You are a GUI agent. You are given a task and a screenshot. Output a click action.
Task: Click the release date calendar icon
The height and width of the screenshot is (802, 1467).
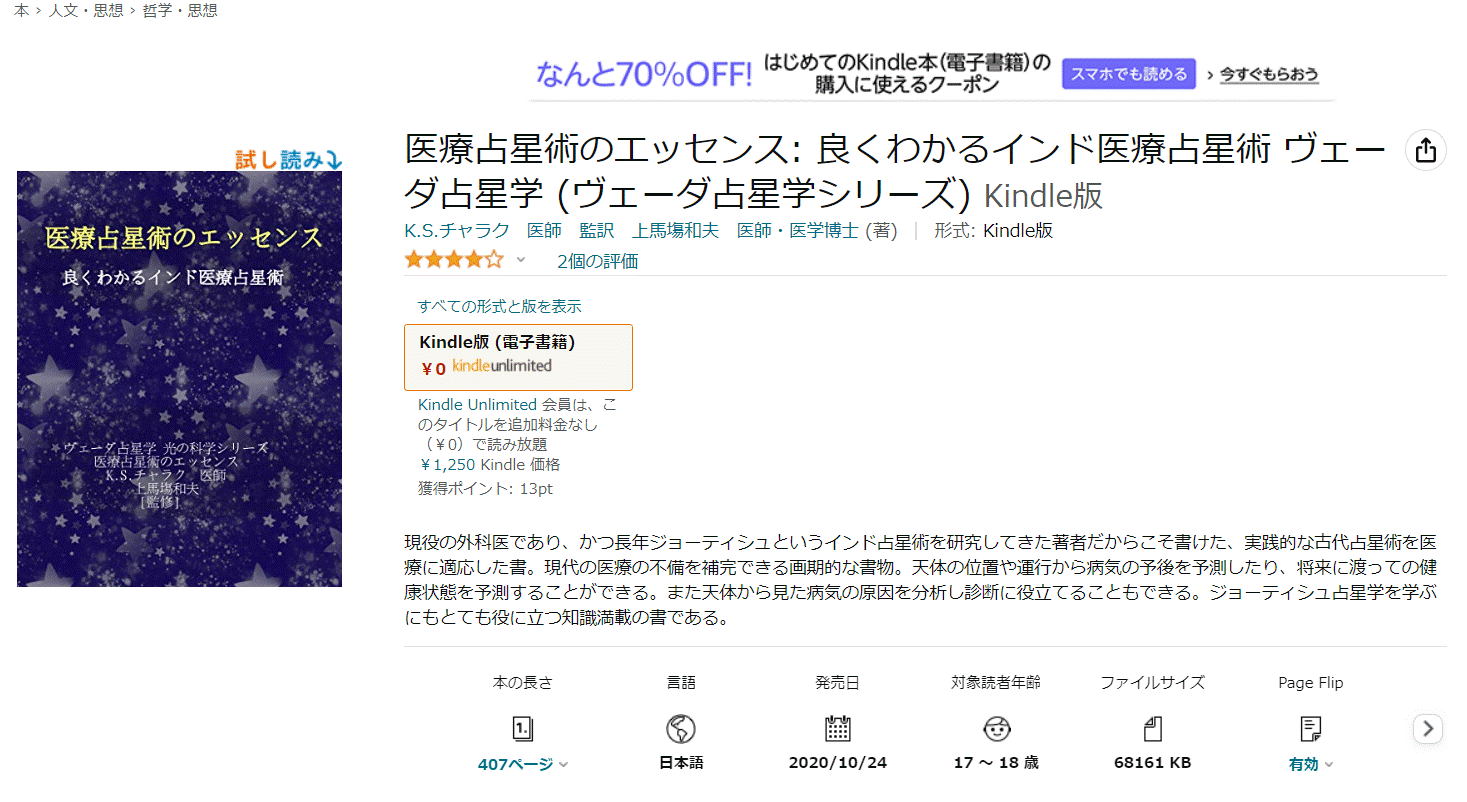[837, 728]
